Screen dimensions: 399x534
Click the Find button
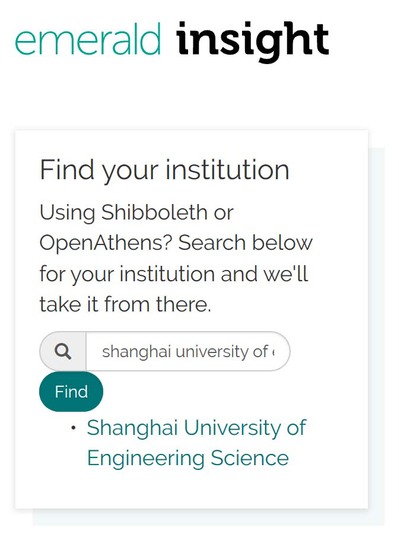(x=71, y=392)
